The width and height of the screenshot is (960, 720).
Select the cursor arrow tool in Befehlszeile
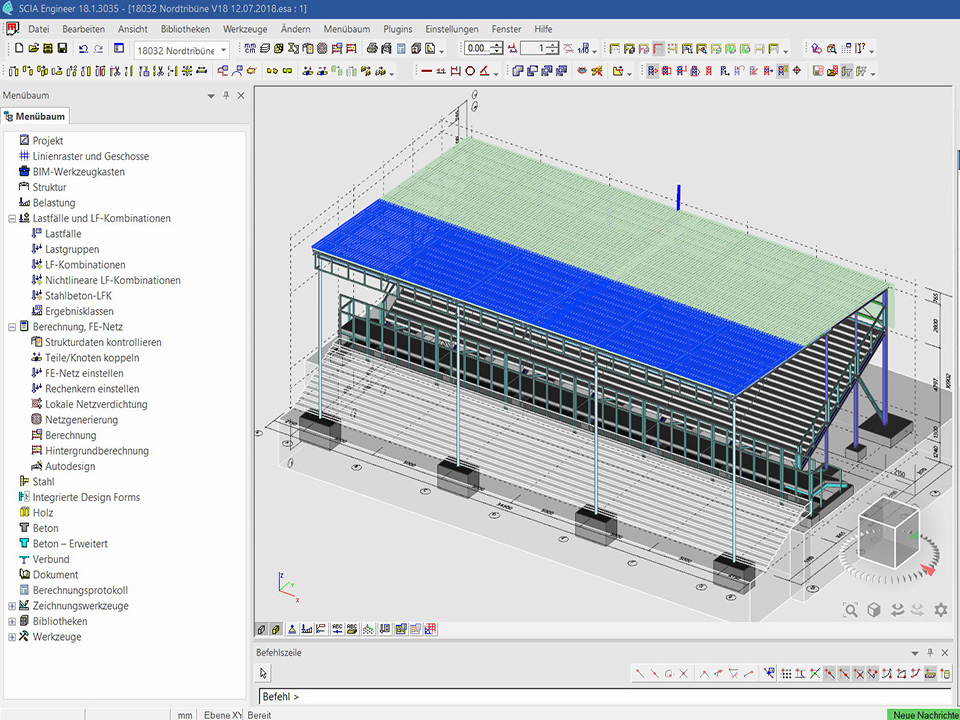click(264, 673)
